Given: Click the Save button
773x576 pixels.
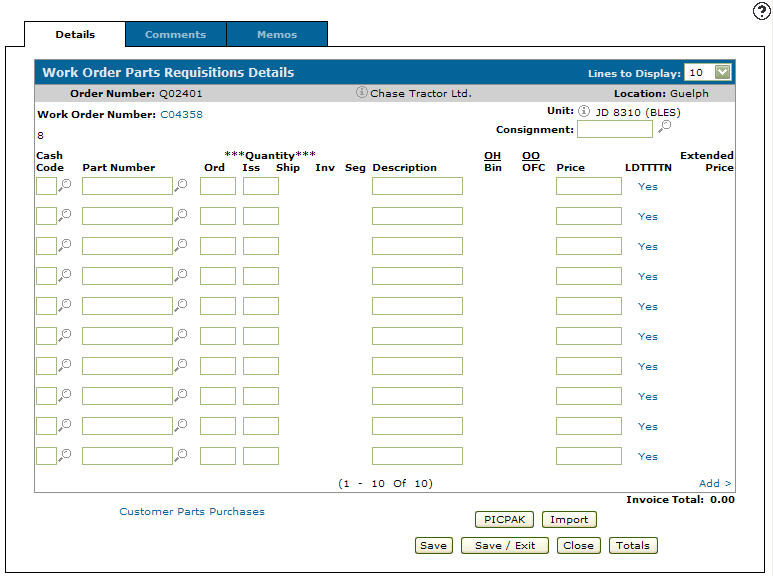Looking at the screenshot, I should [x=433, y=545].
